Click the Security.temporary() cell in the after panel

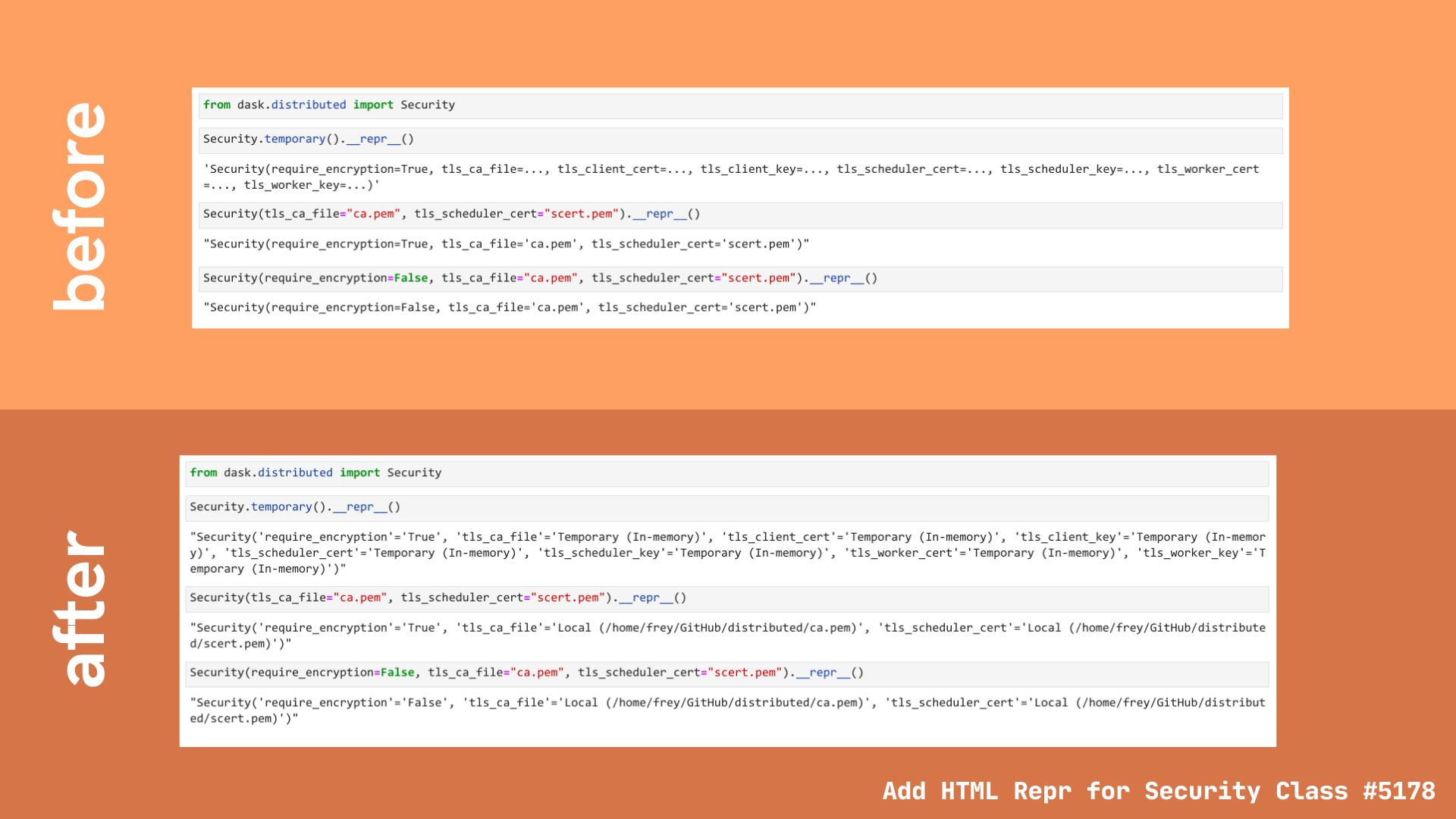(x=294, y=507)
